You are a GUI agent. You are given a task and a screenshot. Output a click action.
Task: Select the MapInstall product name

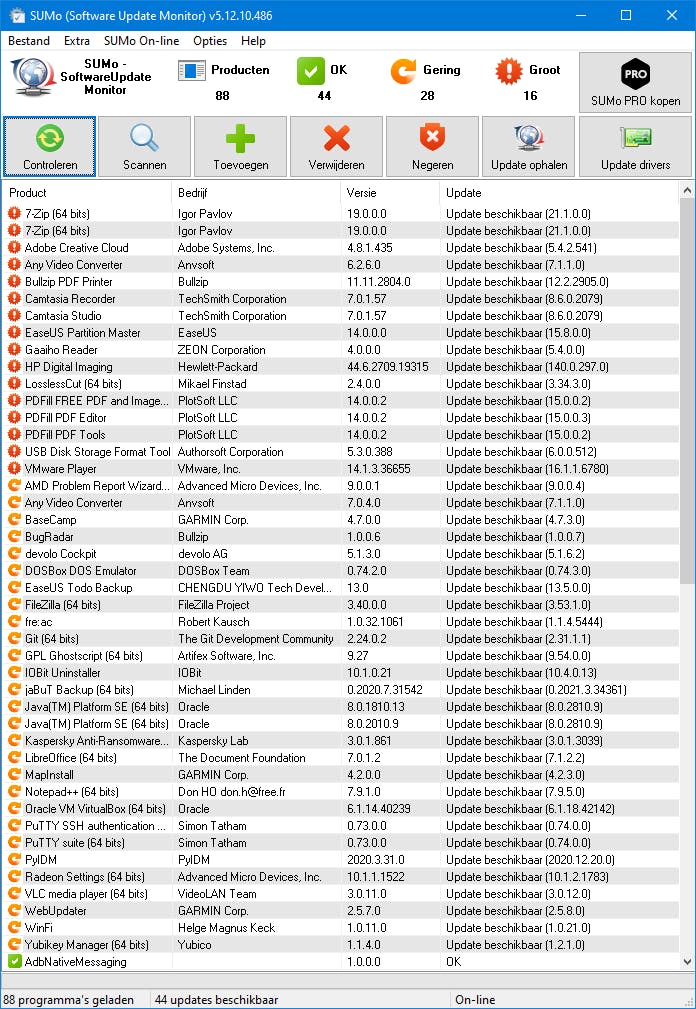pyautogui.click(x=49, y=775)
